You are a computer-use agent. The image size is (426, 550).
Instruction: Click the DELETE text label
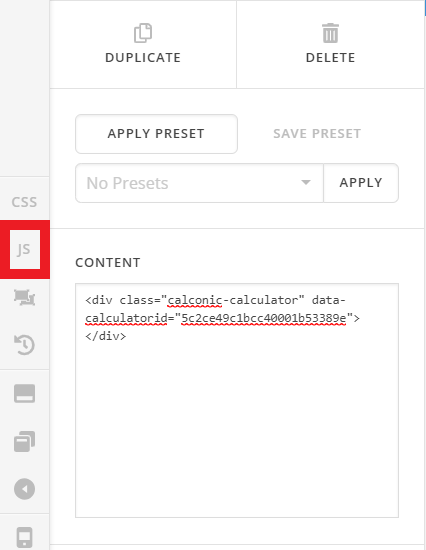coord(330,58)
